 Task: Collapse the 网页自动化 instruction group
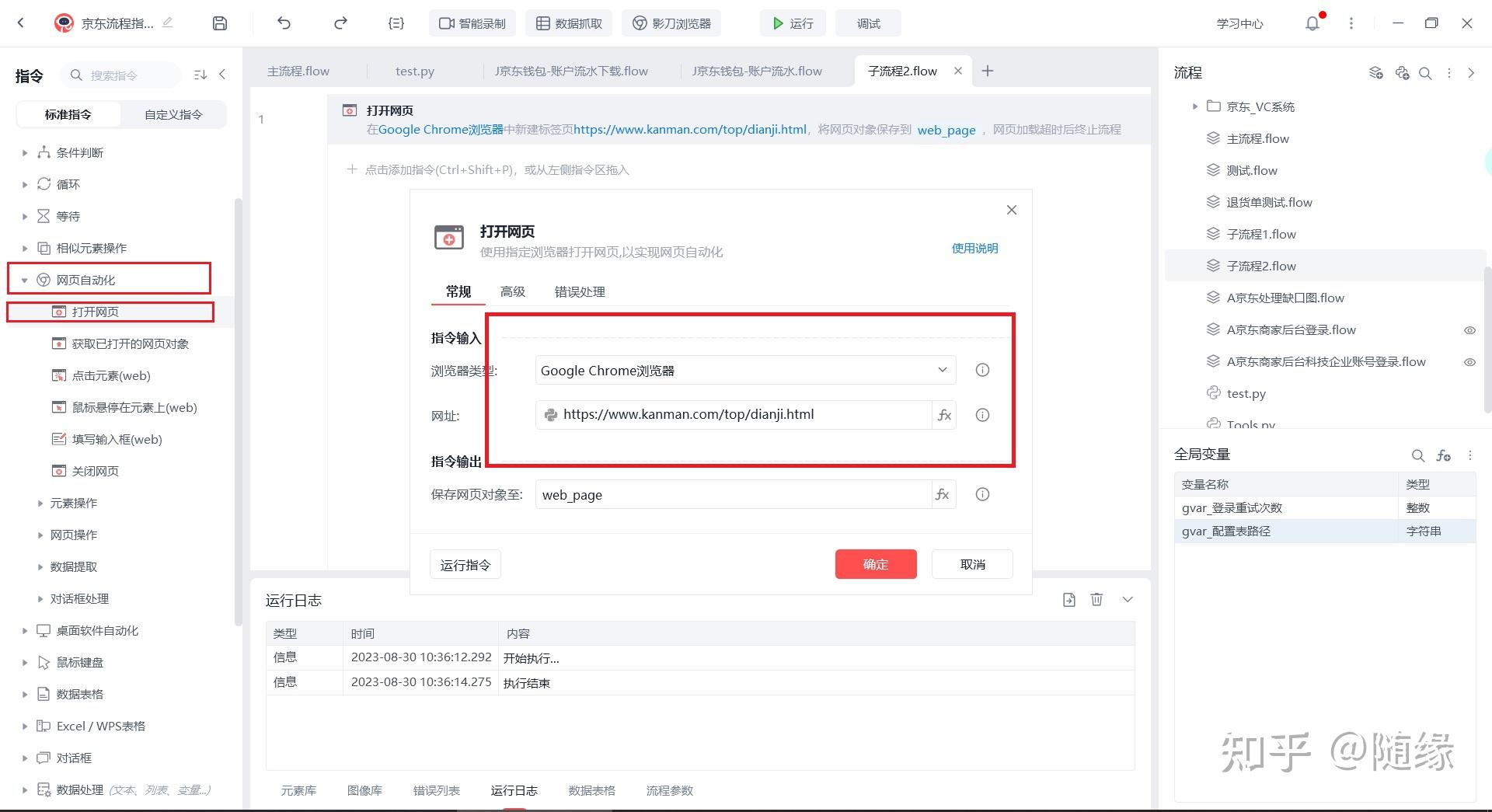click(24, 278)
